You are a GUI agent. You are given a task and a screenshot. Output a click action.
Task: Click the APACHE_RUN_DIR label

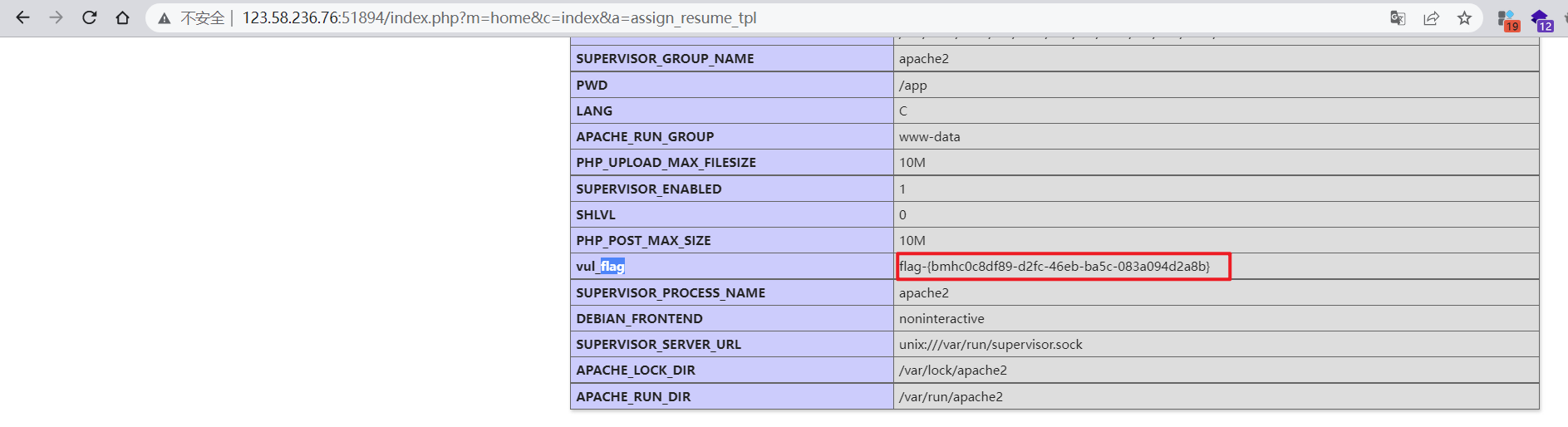[x=633, y=396]
